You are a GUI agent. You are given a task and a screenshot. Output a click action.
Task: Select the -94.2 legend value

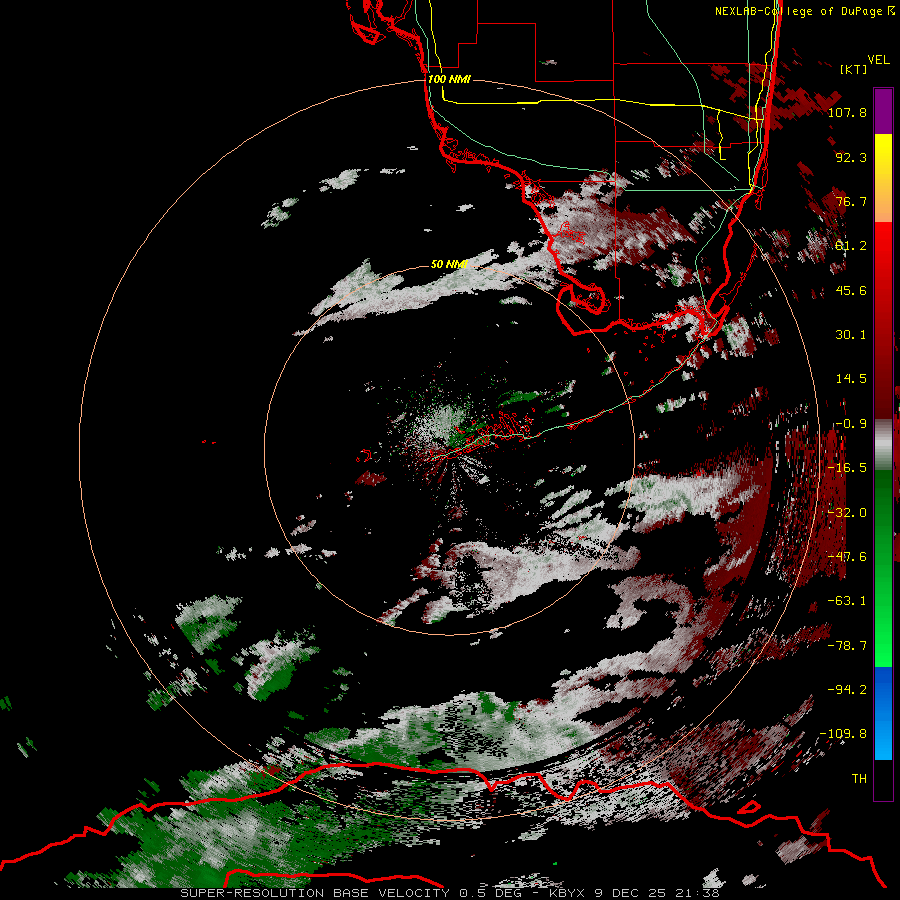click(847, 689)
